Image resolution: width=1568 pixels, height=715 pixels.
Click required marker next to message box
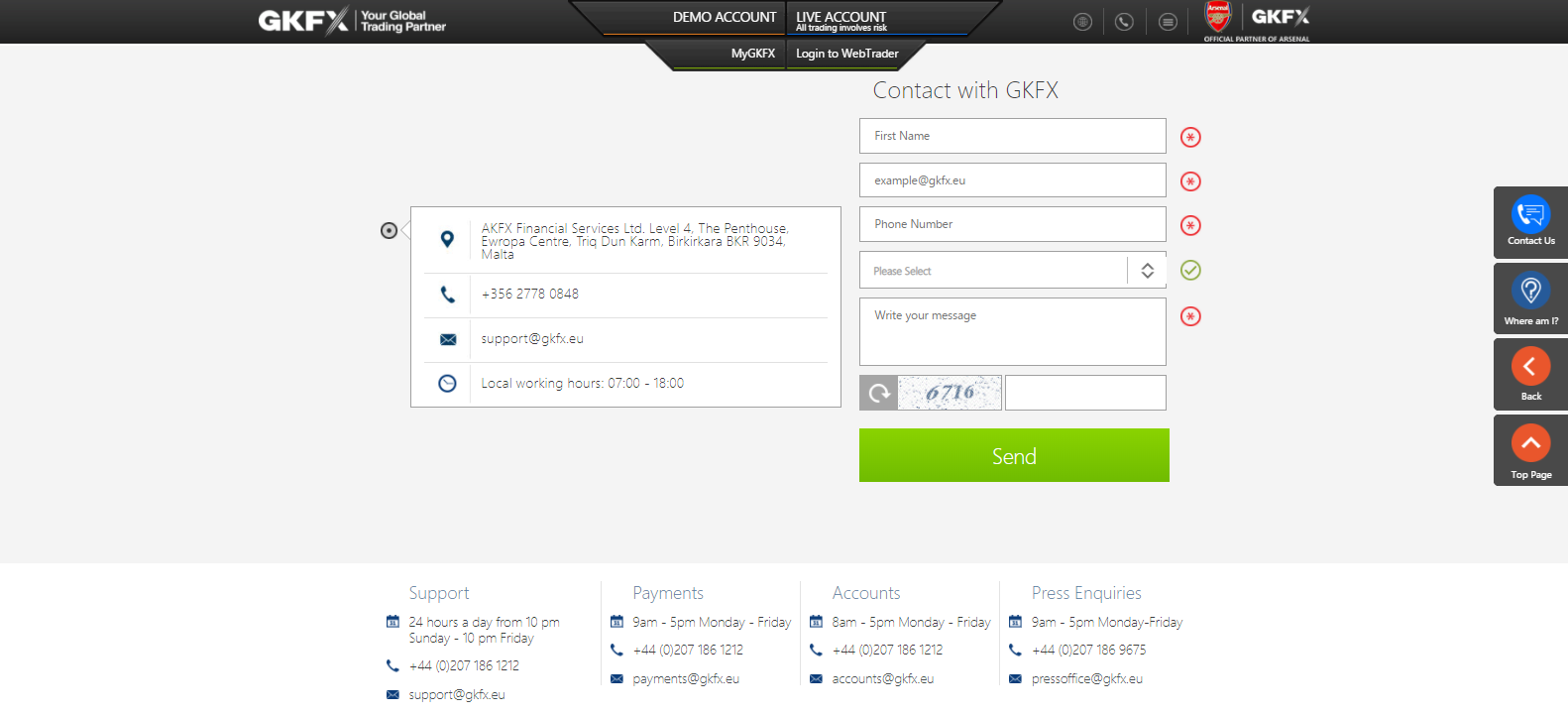click(x=1190, y=316)
